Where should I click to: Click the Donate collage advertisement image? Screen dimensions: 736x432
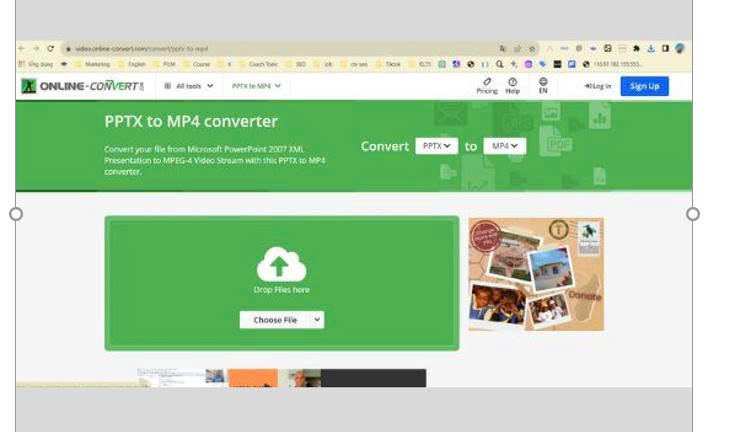[536, 274]
